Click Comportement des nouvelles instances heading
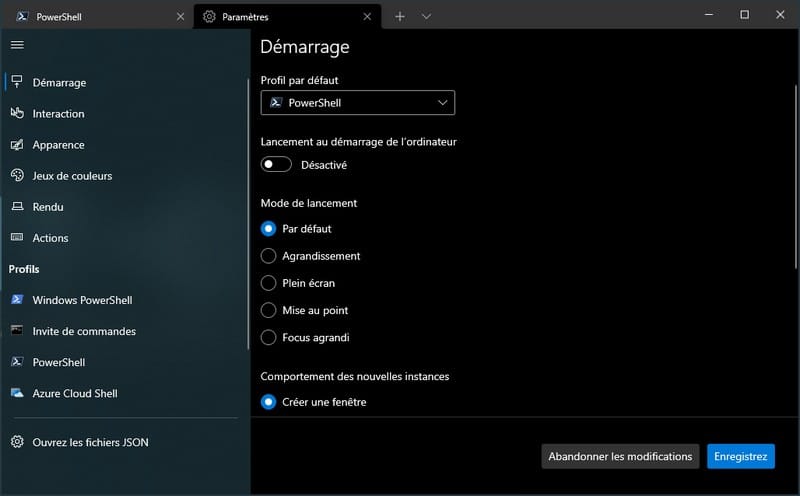This screenshot has width=800, height=496. click(x=355, y=376)
